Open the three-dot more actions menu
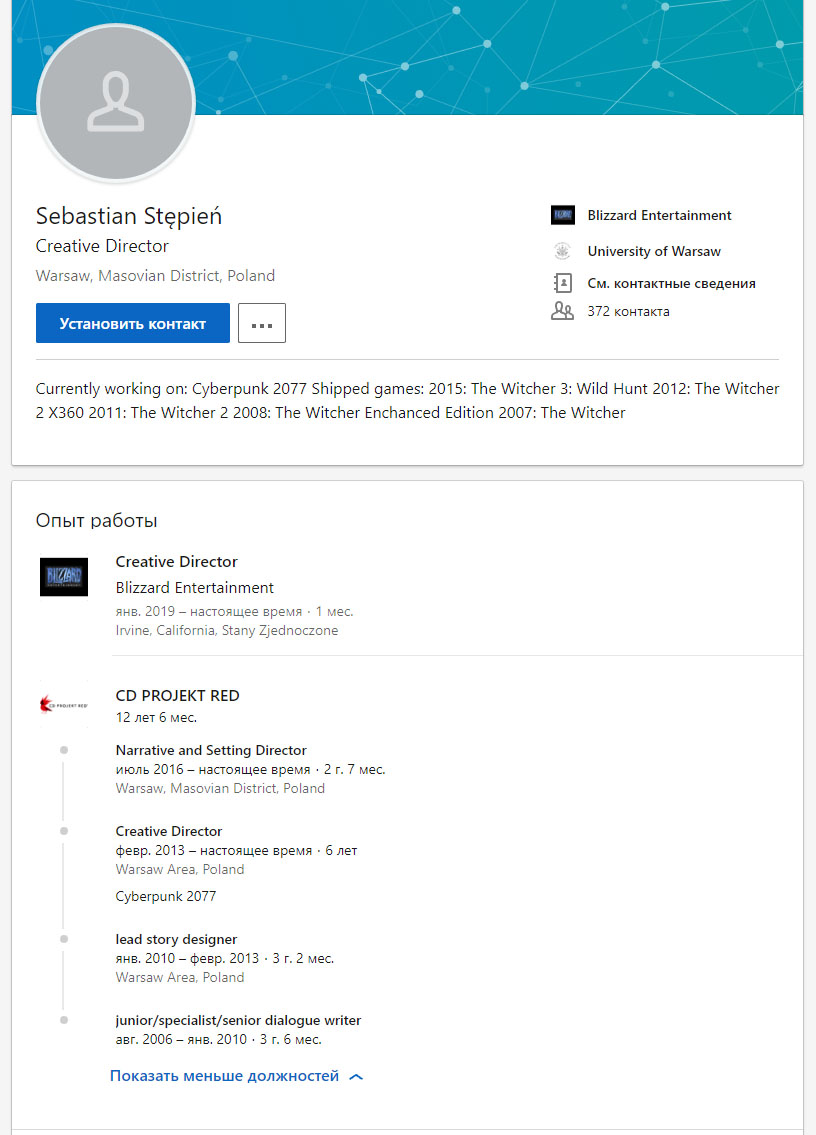The height and width of the screenshot is (1135, 816). point(262,323)
